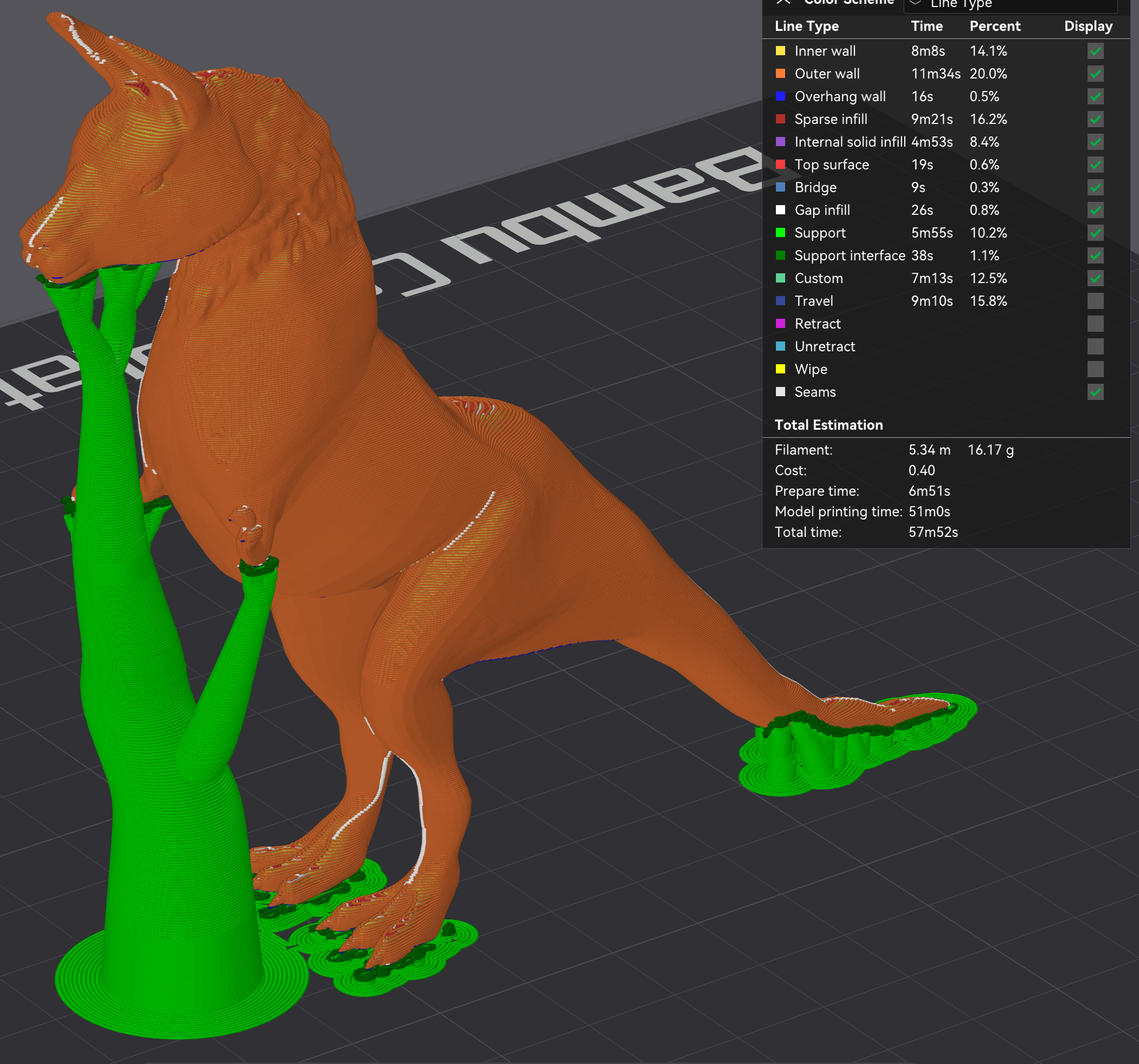Click the yellow Inner wall color swatch
This screenshot has width=1139, height=1064.
780,51
